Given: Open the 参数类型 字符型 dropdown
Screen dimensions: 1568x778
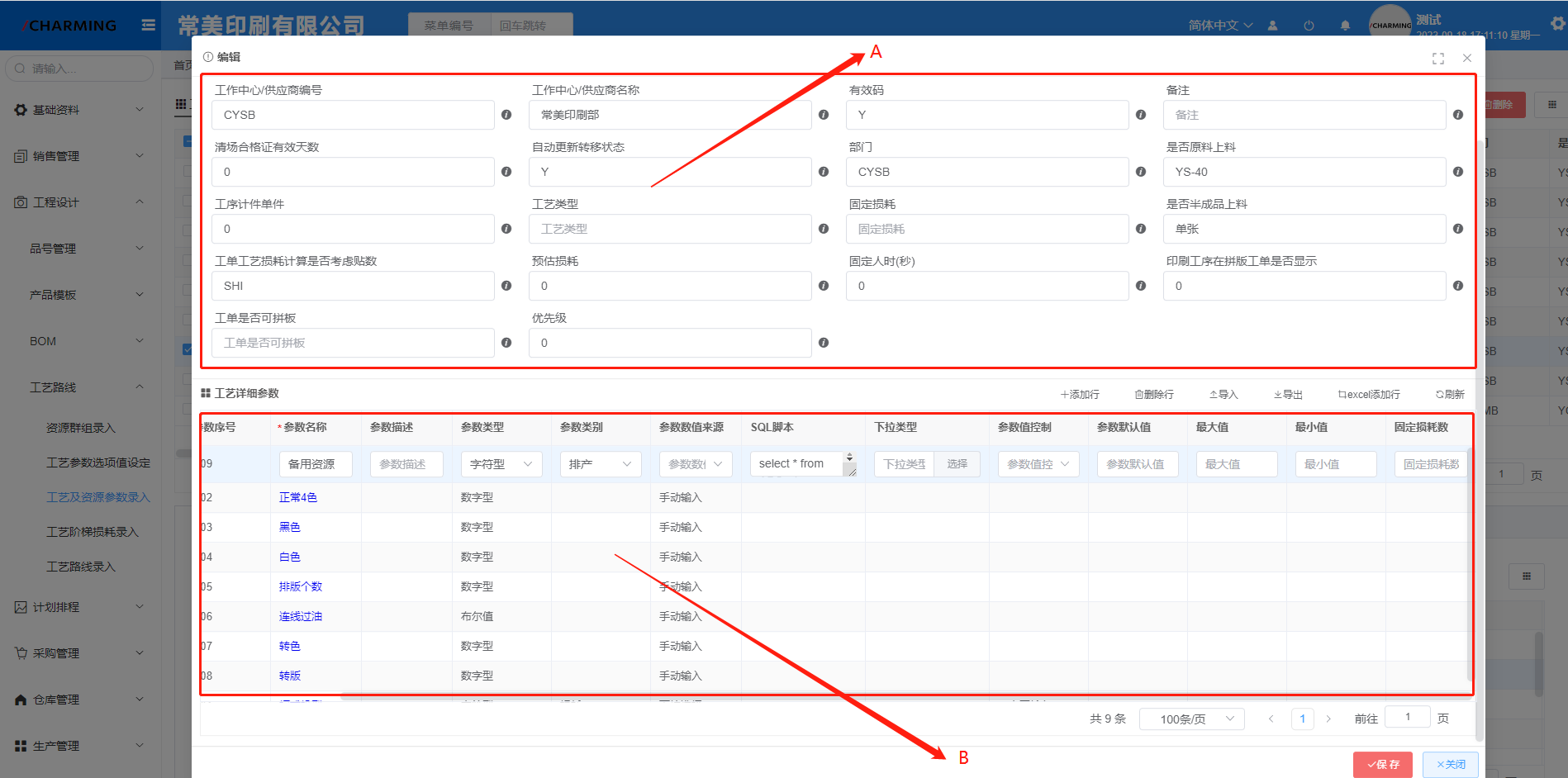Looking at the screenshot, I should tap(501, 464).
